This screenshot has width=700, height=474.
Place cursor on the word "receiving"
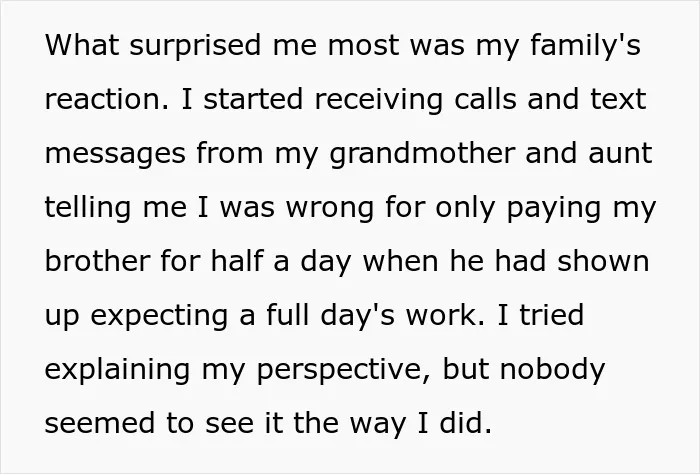click(379, 100)
